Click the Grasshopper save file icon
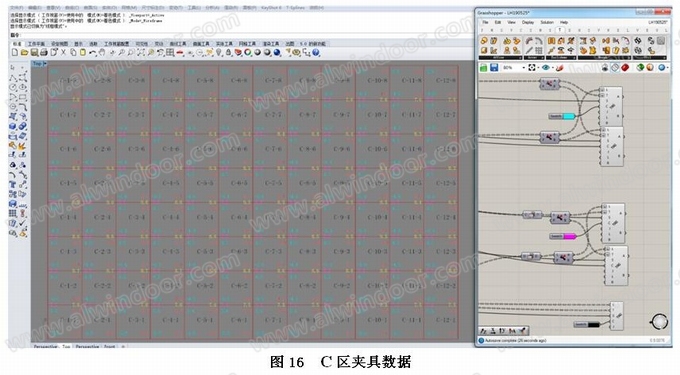This screenshot has height=375, width=680. coord(494,67)
